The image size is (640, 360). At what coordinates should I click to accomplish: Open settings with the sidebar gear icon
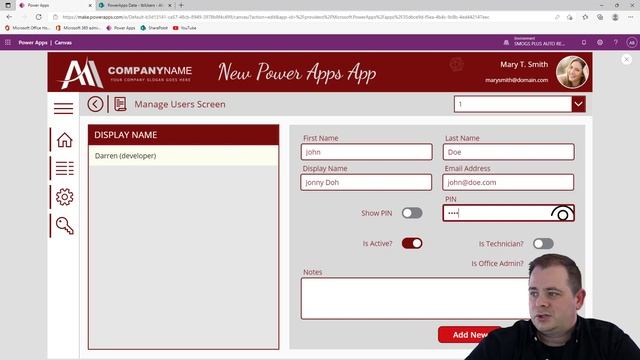[x=64, y=197]
